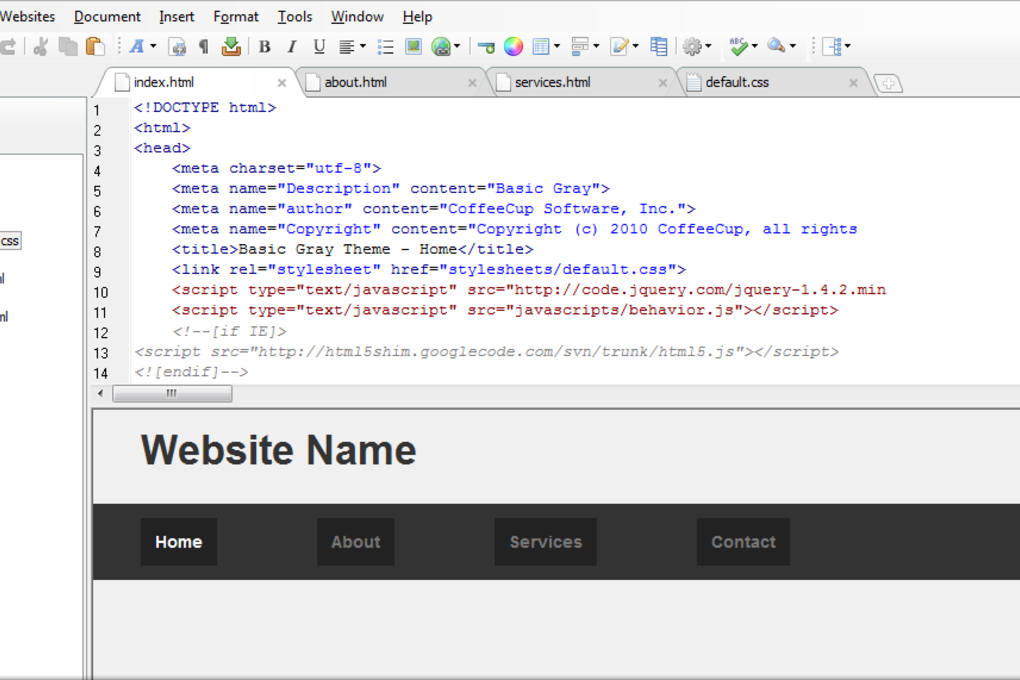Click the insert non-breaking space icon

(x=177, y=46)
